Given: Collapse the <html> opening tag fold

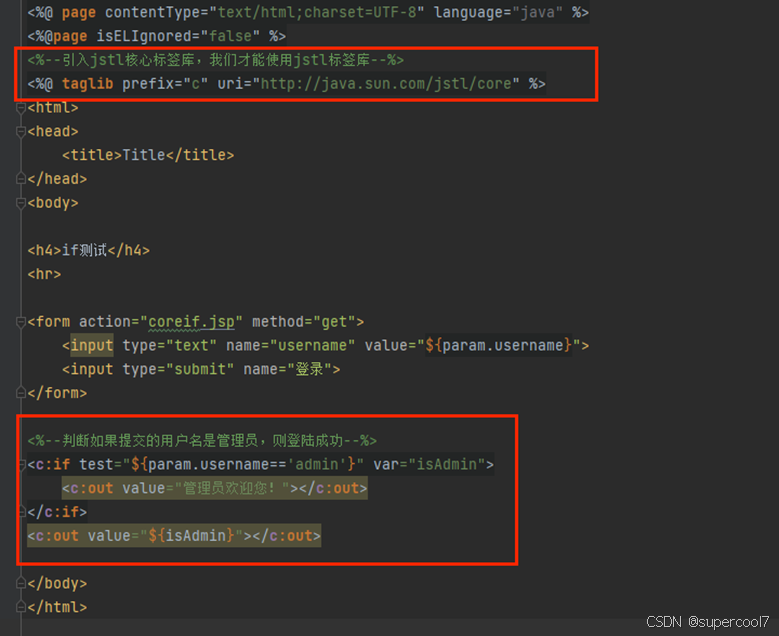Looking at the screenshot, I should tap(20, 108).
